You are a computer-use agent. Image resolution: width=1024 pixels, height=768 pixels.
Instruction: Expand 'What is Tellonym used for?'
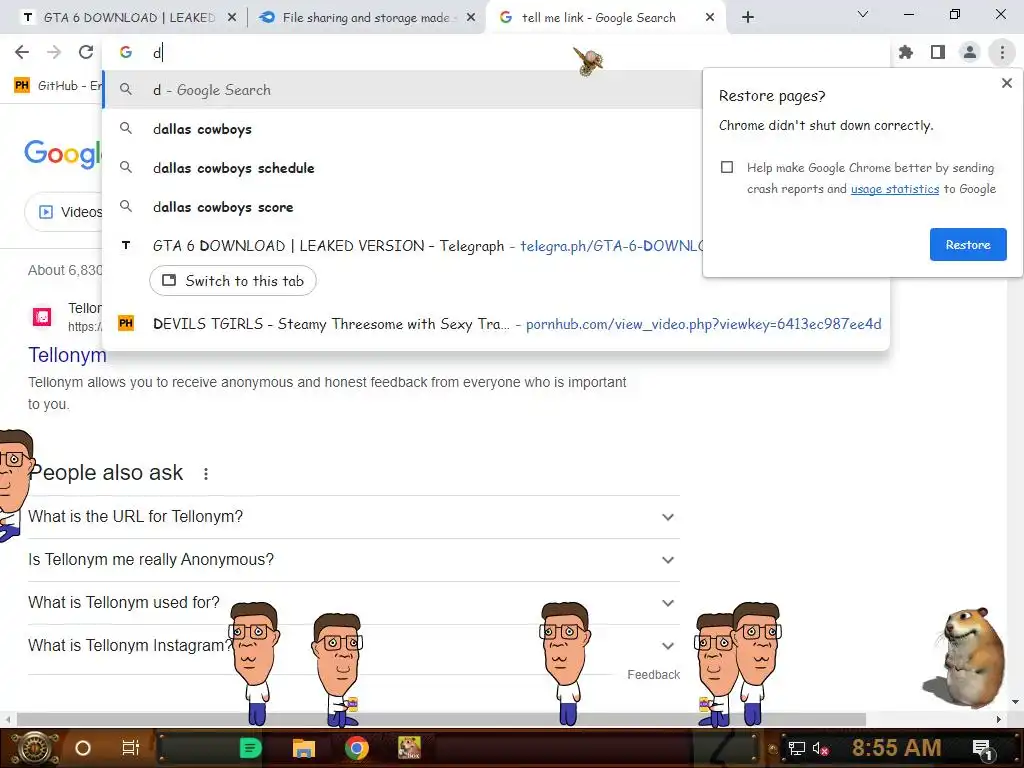(353, 603)
